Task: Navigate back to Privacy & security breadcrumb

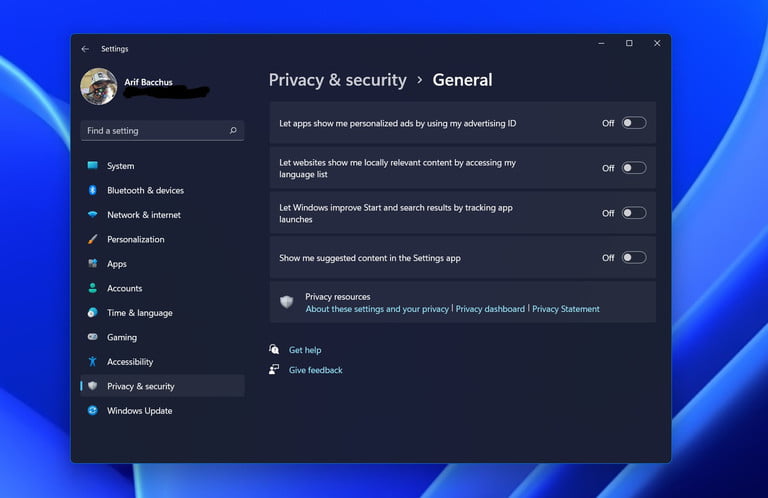Action: click(337, 80)
